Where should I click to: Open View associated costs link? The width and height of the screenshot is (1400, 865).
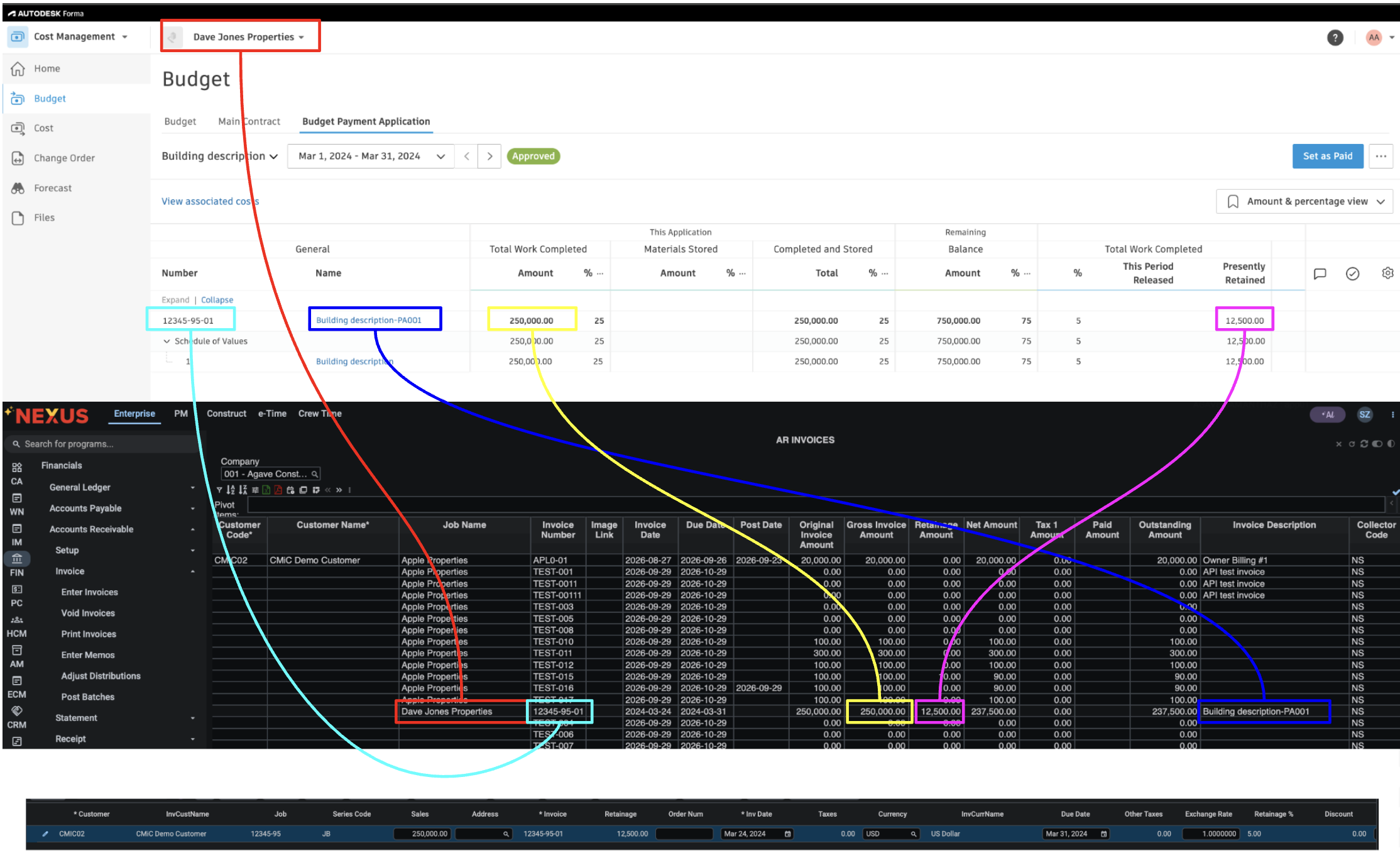pos(210,202)
